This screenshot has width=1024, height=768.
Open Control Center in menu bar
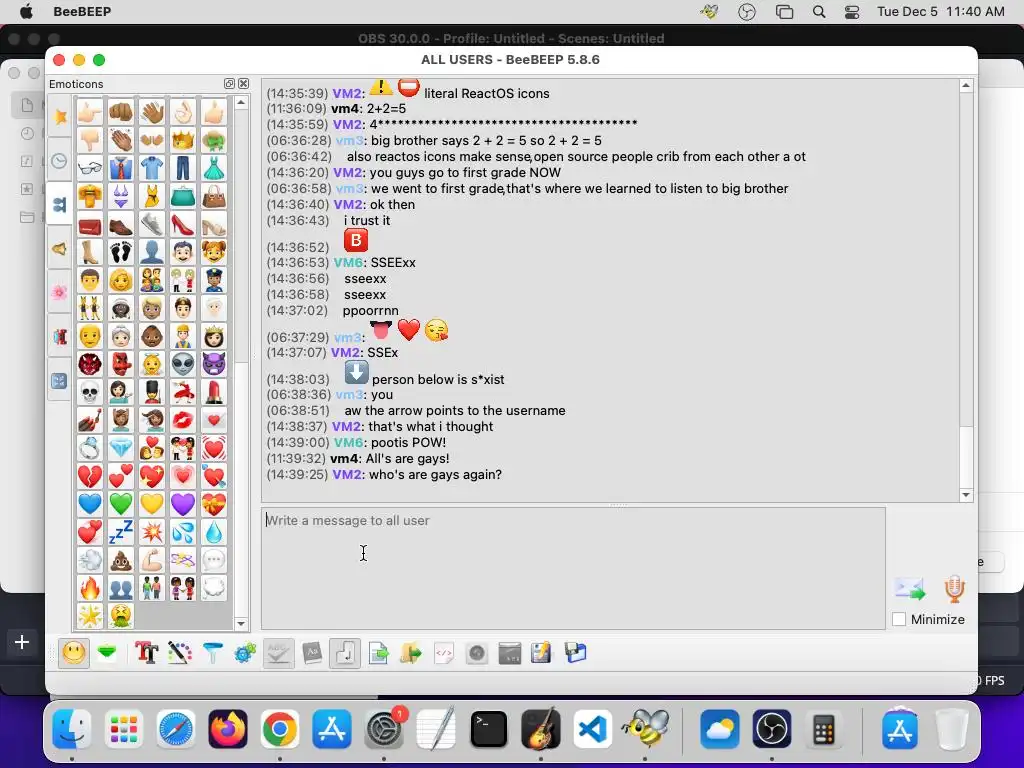tap(852, 12)
